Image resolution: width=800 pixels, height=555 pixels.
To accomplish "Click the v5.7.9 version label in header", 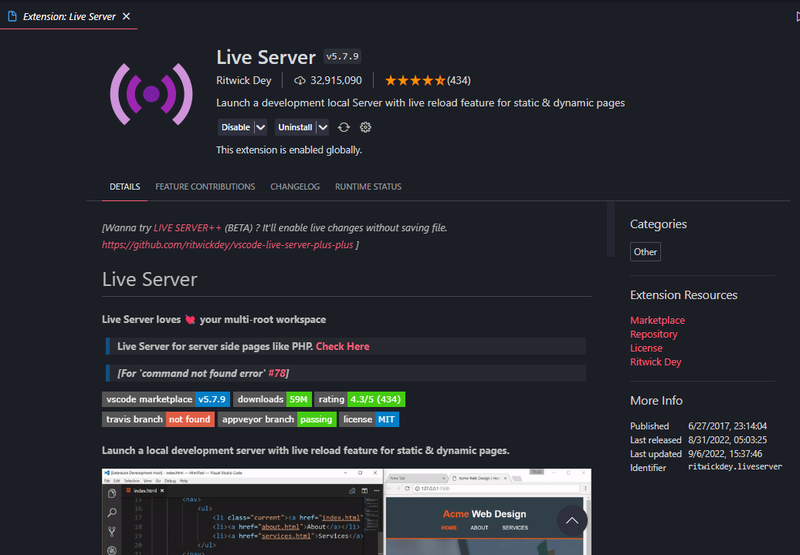I will 342,57.
